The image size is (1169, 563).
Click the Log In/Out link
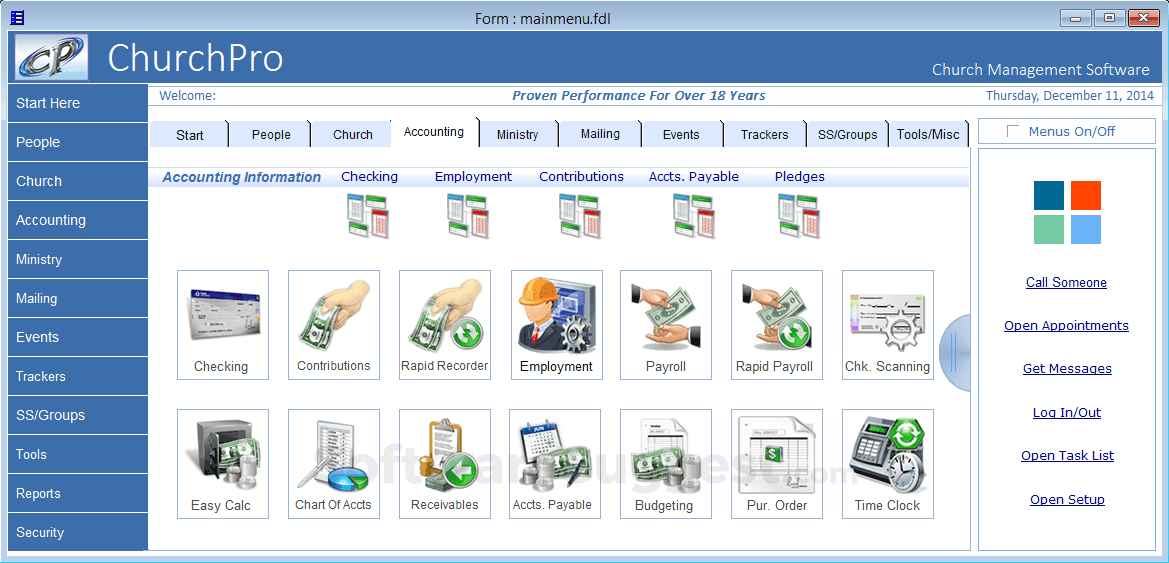[1067, 413]
